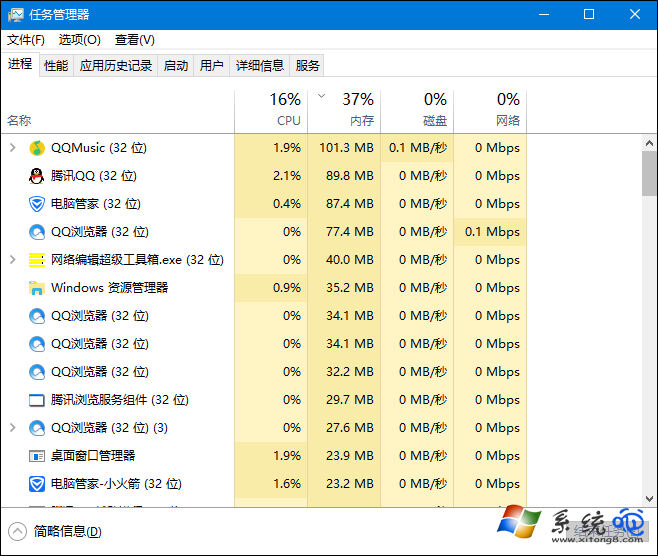
Task: Close the Task Manager window
Action: [x=635, y=15]
